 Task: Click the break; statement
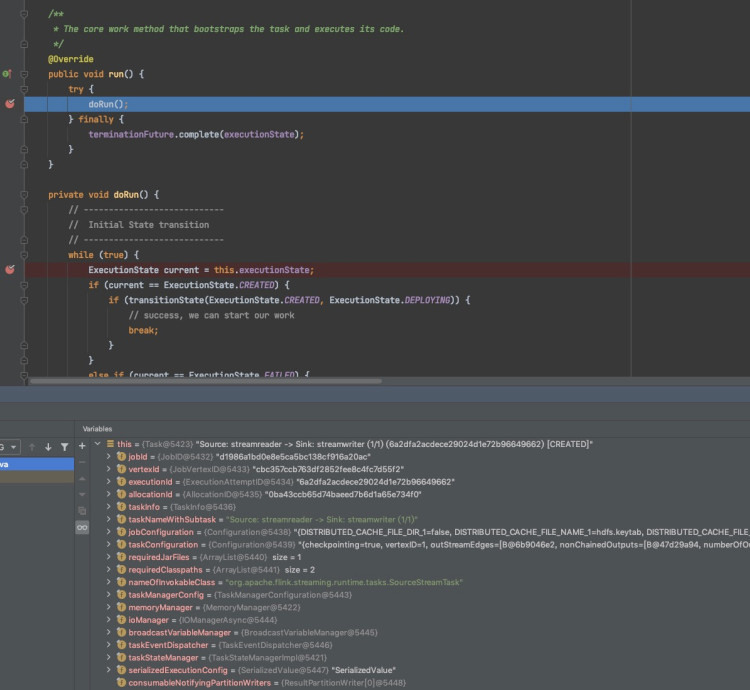[x=143, y=330]
